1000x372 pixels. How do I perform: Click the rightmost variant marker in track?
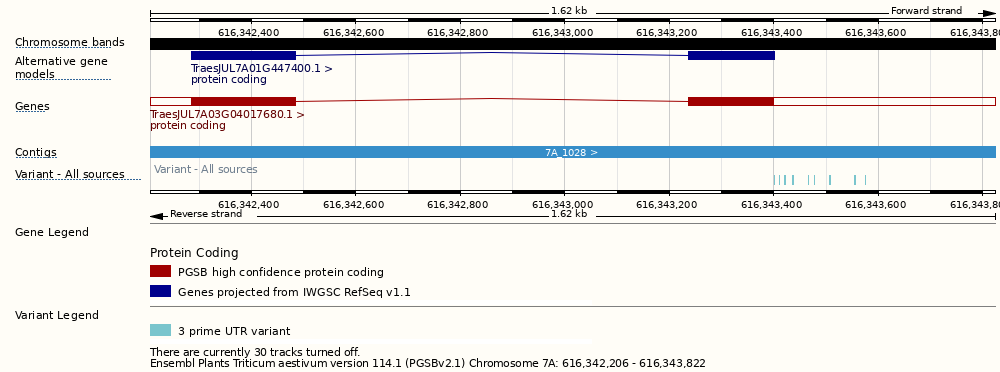[x=865, y=180]
